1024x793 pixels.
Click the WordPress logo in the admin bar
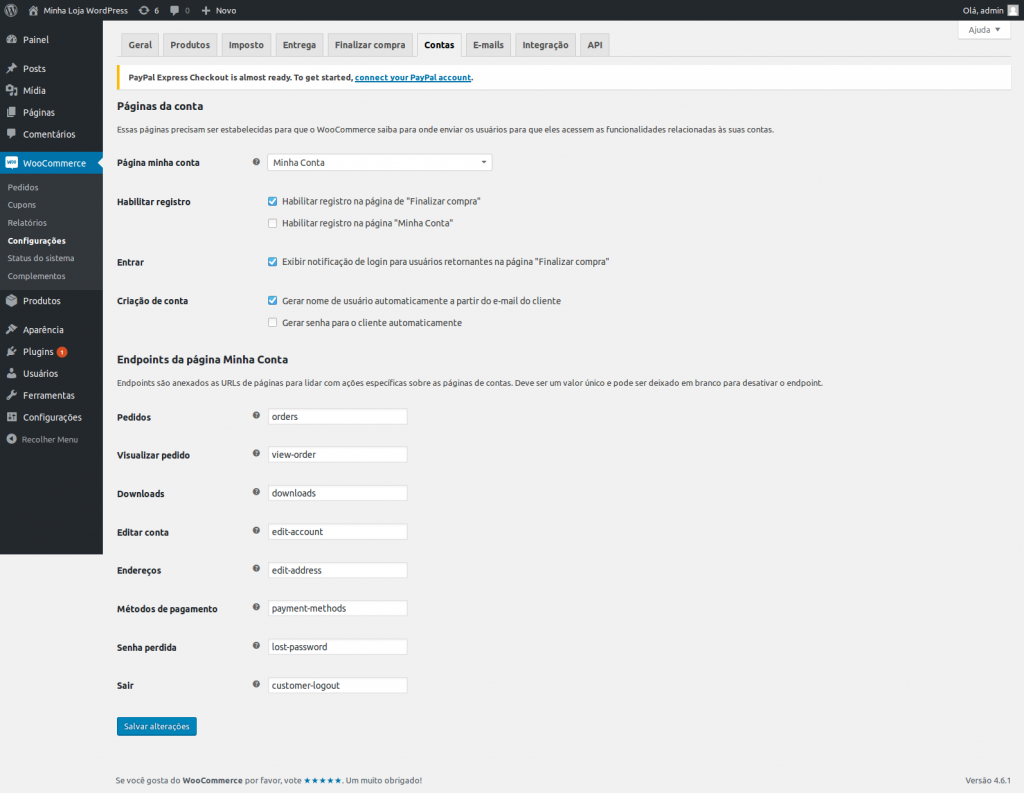[x=11, y=10]
